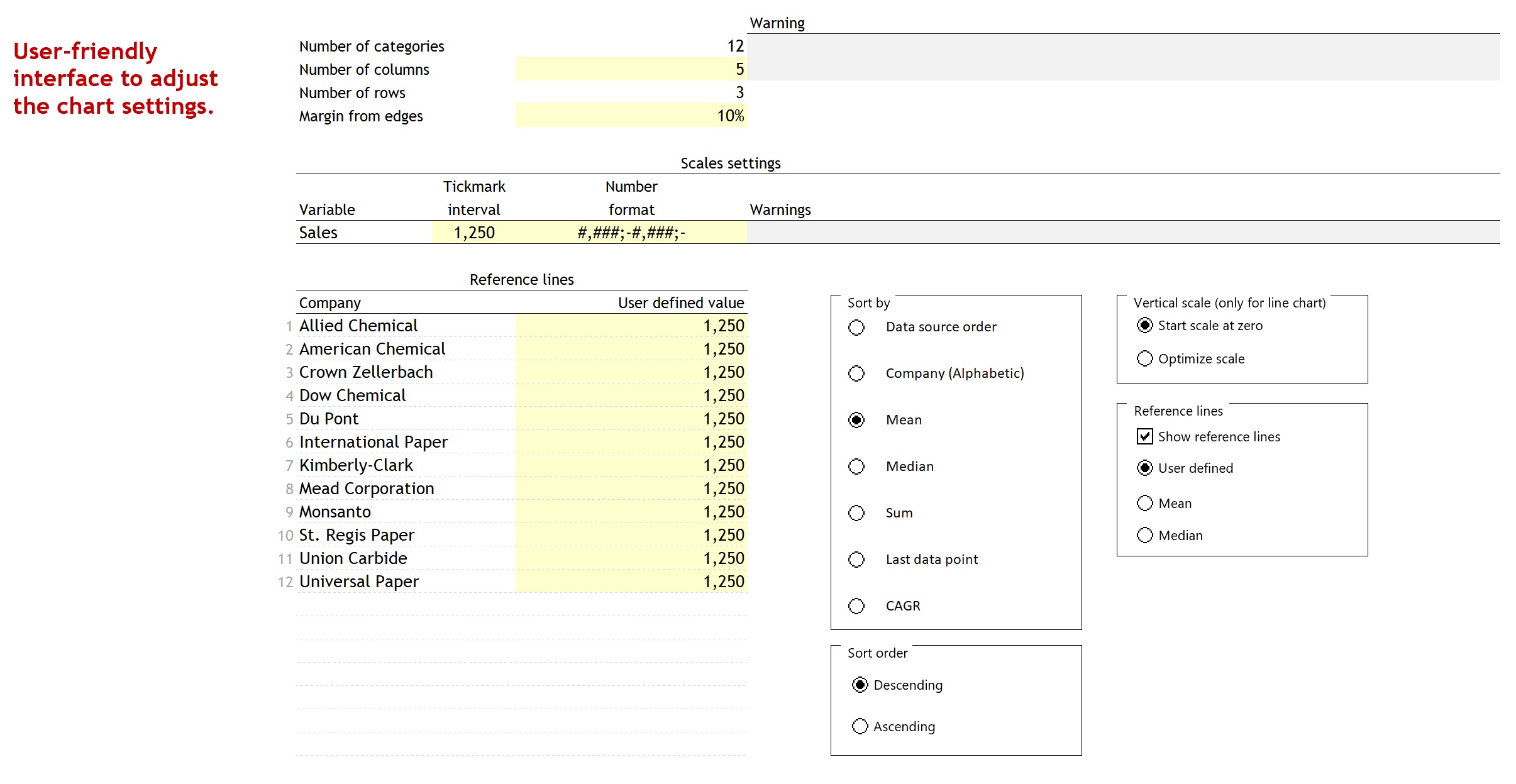Choose Median in the Sort by group
Viewport: 1516px width, 784px height.
pyautogui.click(x=856, y=467)
